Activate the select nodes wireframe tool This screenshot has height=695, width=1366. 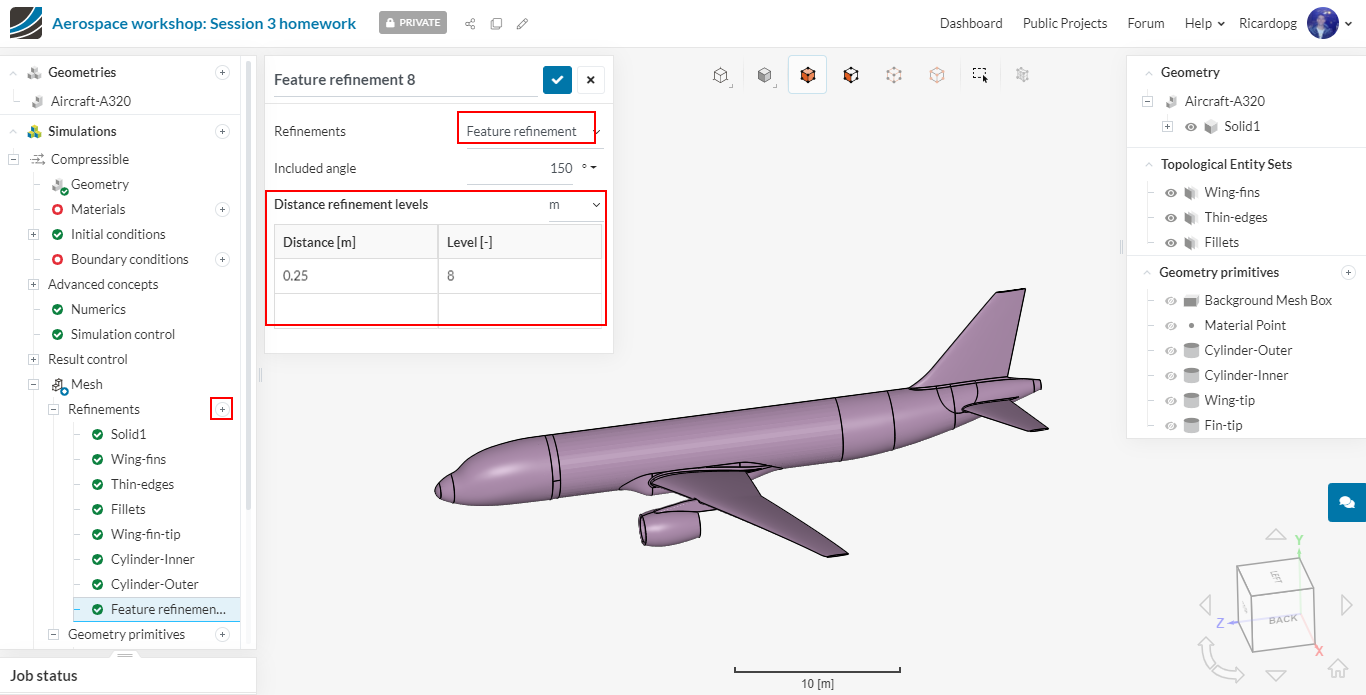[x=894, y=75]
